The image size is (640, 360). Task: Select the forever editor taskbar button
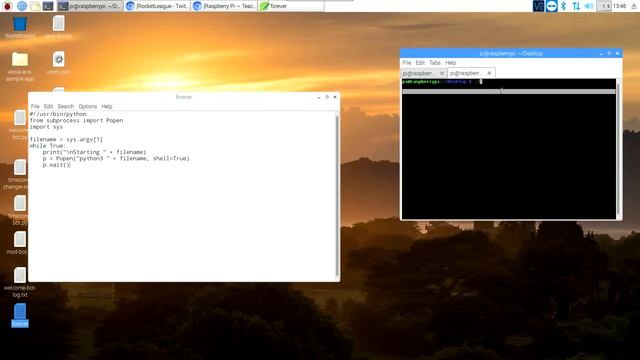291,6
